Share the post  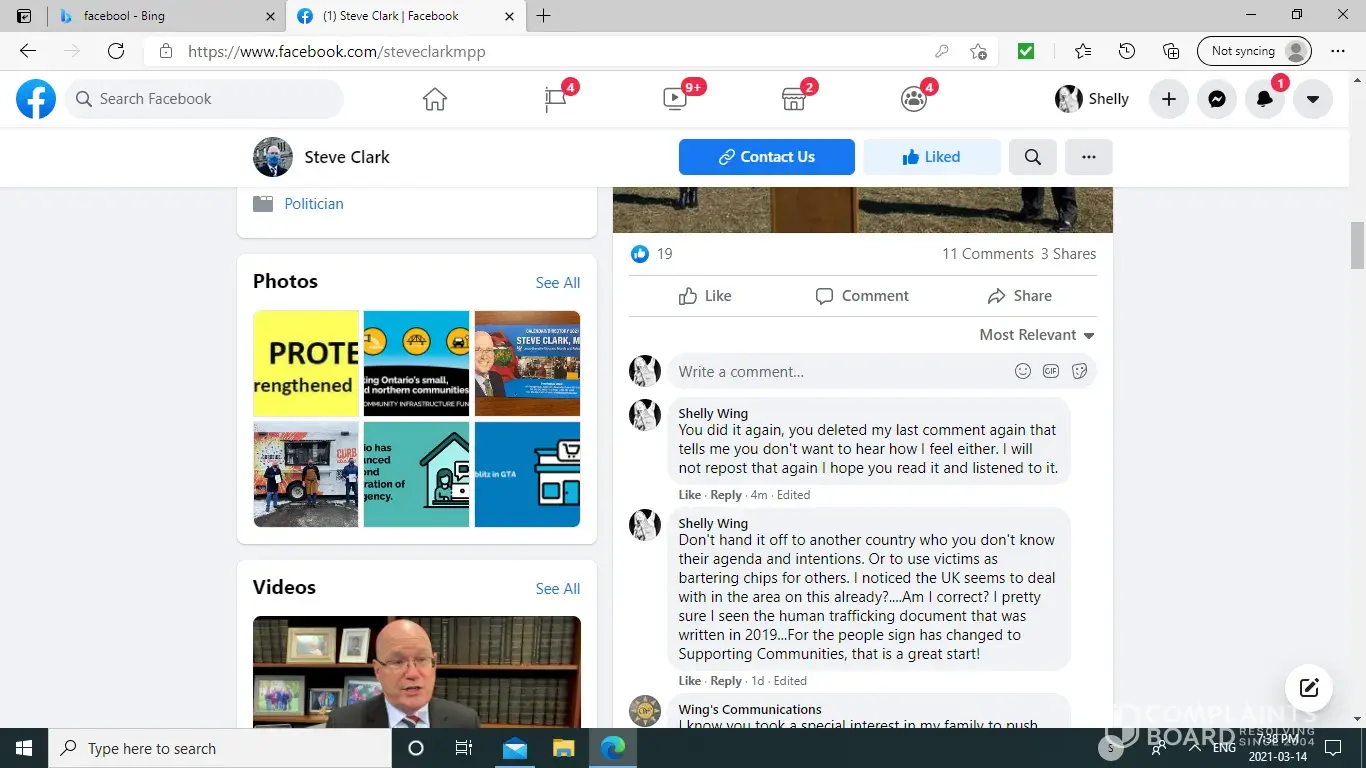coord(1019,296)
